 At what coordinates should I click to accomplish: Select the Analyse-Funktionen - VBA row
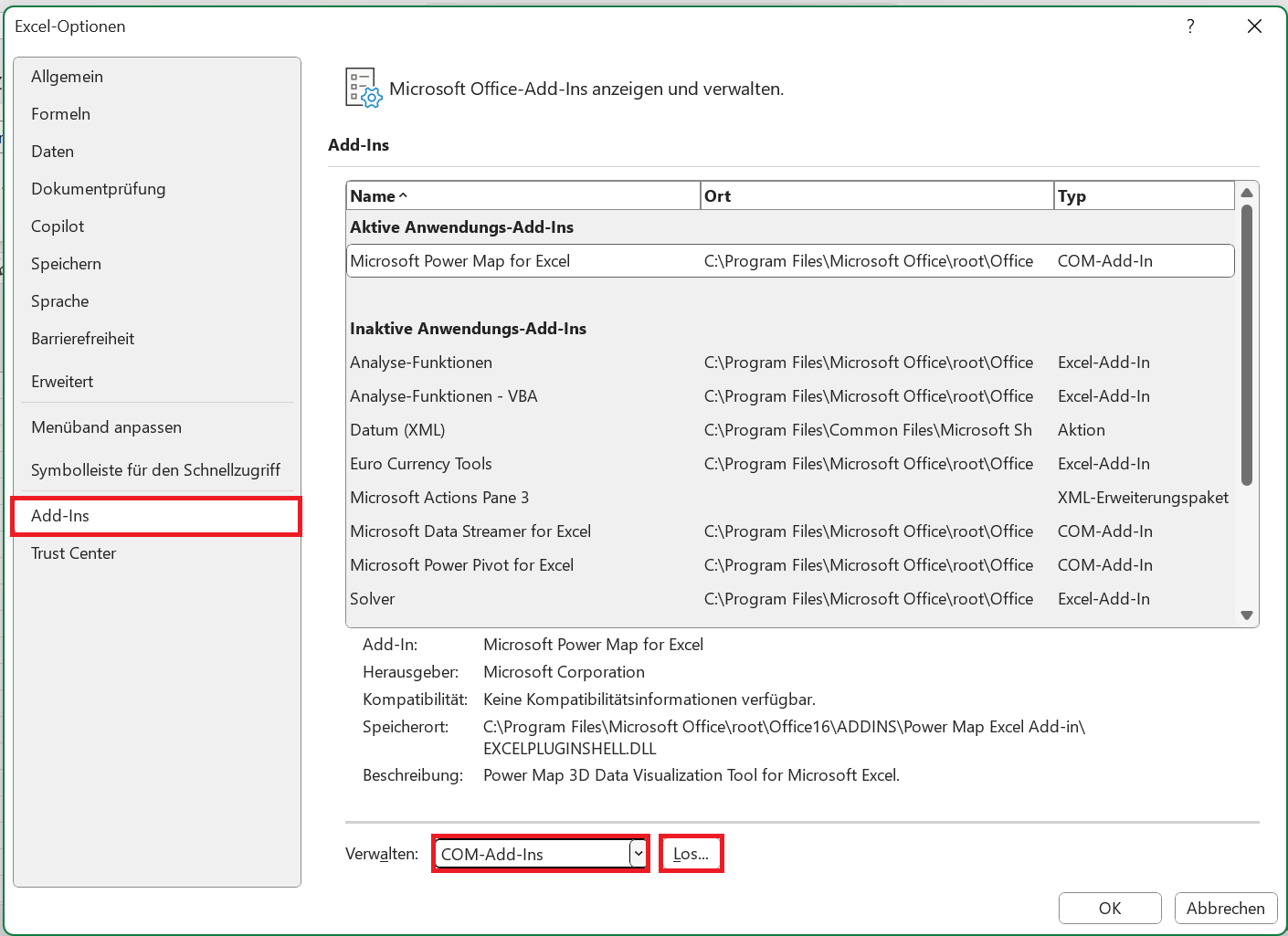790,396
